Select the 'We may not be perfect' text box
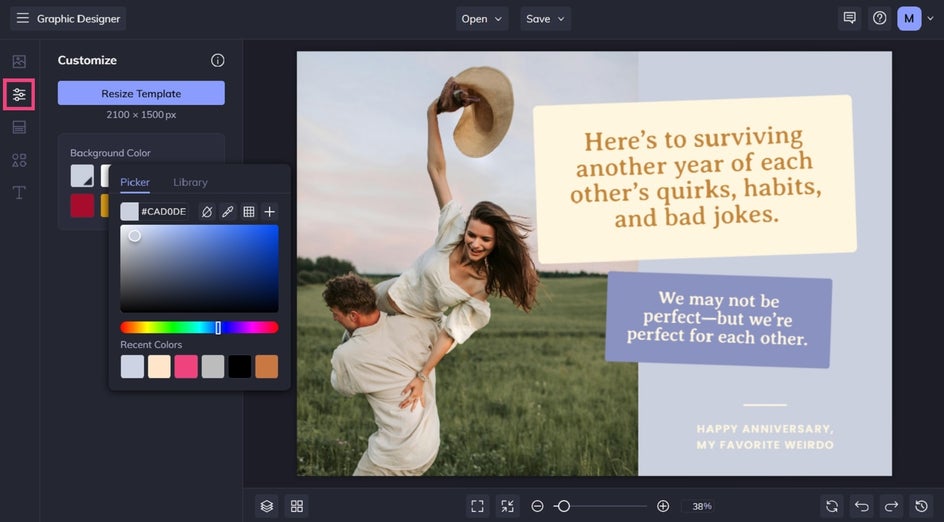Viewport: 944px width, 522px height. point(718,319)
